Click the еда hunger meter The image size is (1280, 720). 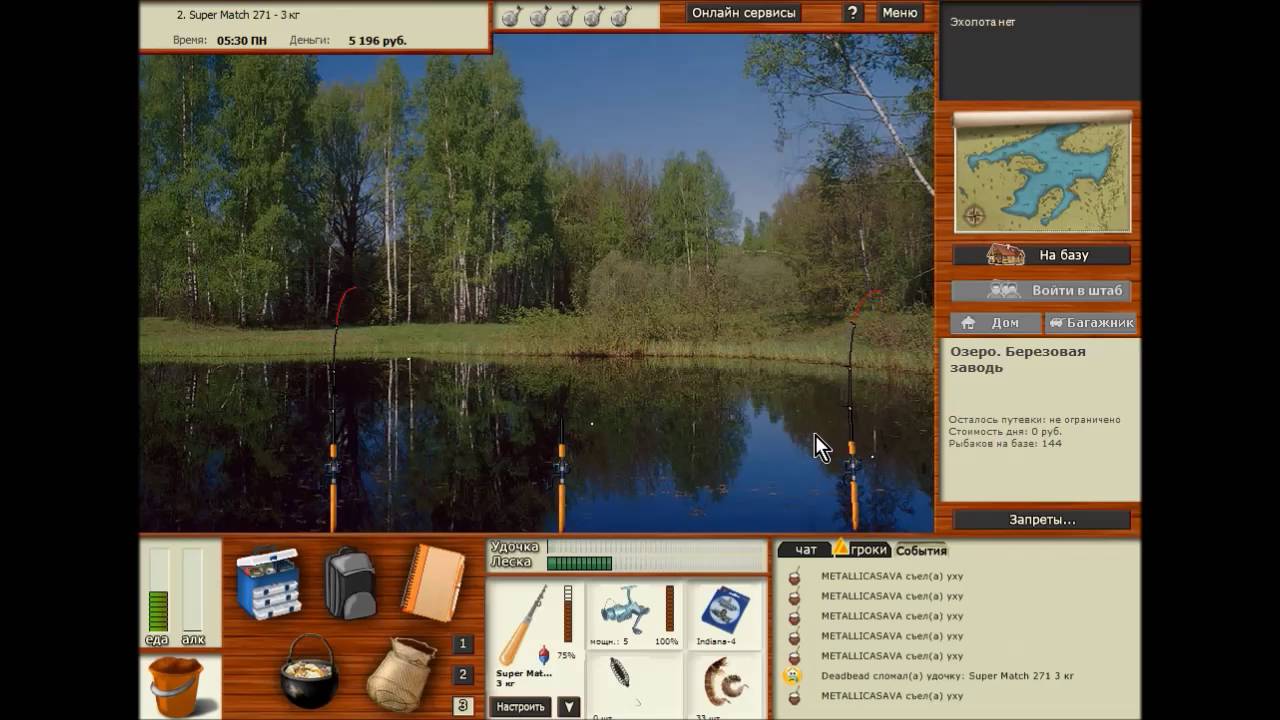(x=159, y=590)
